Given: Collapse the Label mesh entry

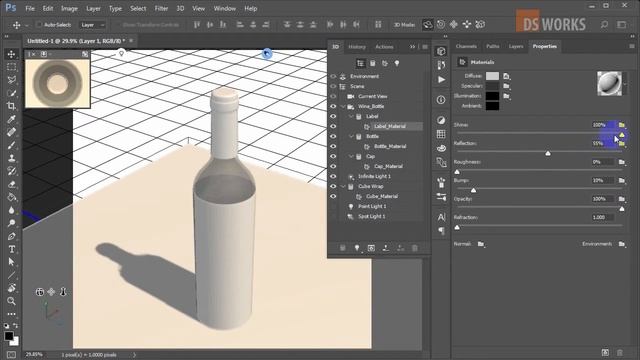Looking at the screenshot, I should 351,116.
